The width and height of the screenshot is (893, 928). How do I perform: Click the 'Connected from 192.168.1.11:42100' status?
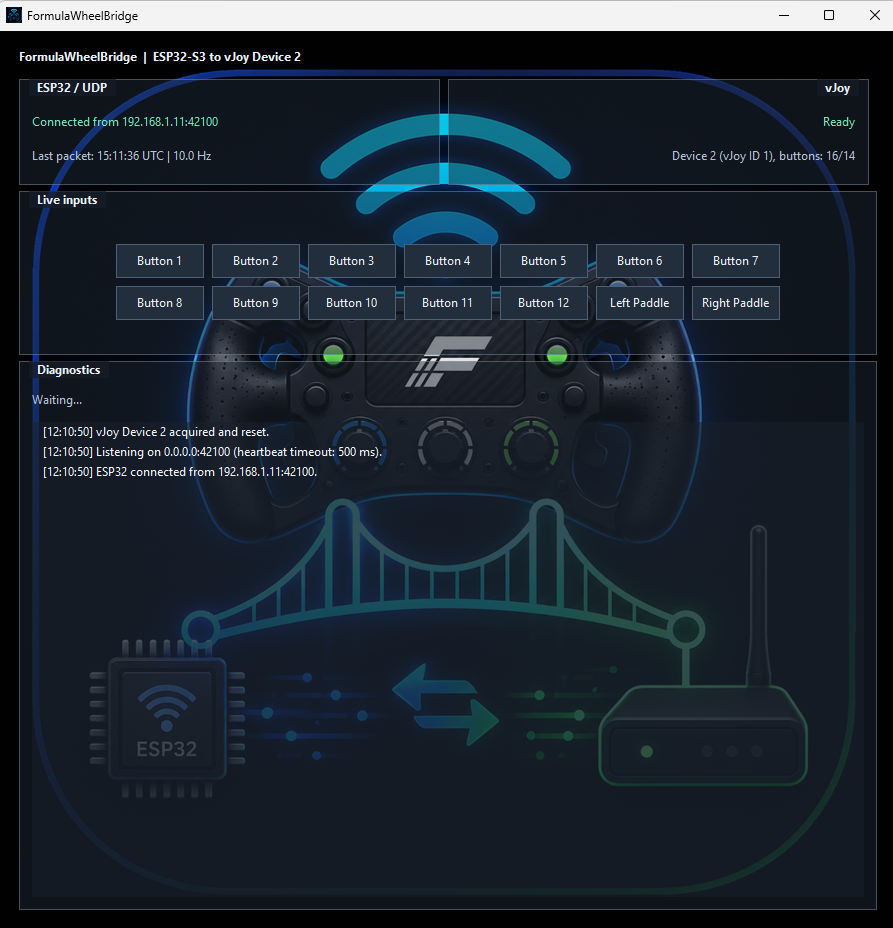point(125,122)
